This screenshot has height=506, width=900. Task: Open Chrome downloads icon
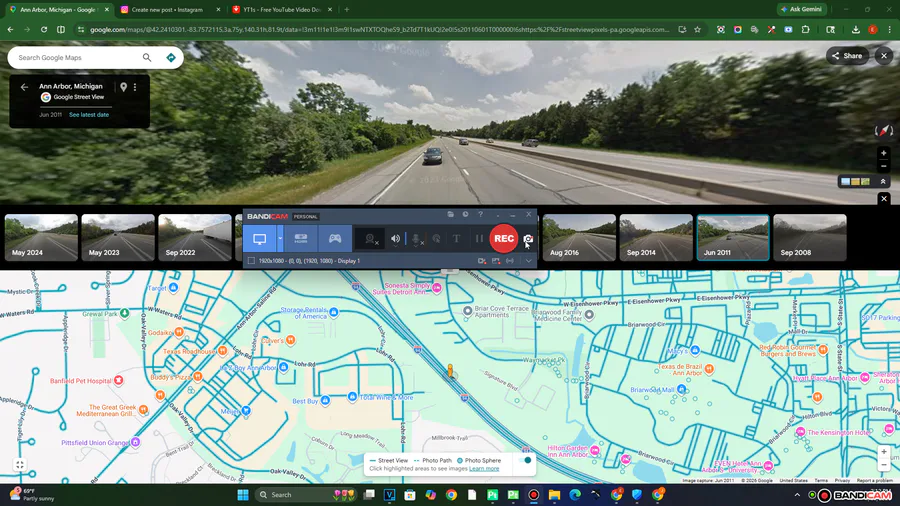coord(856,29)
